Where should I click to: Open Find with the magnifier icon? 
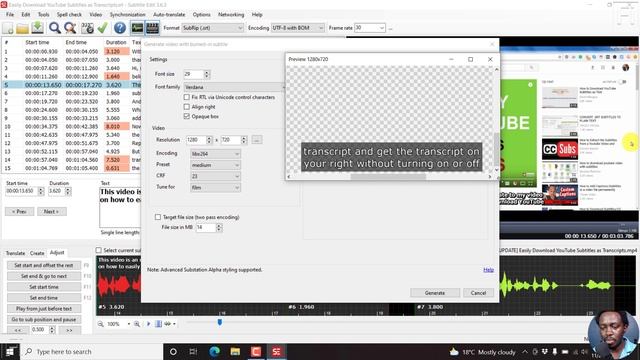coord(55,28)
